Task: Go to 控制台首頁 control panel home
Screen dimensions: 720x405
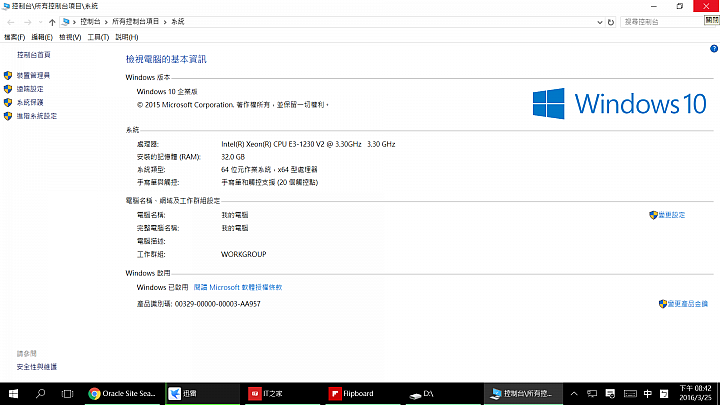Action: (x=34, y=55)
